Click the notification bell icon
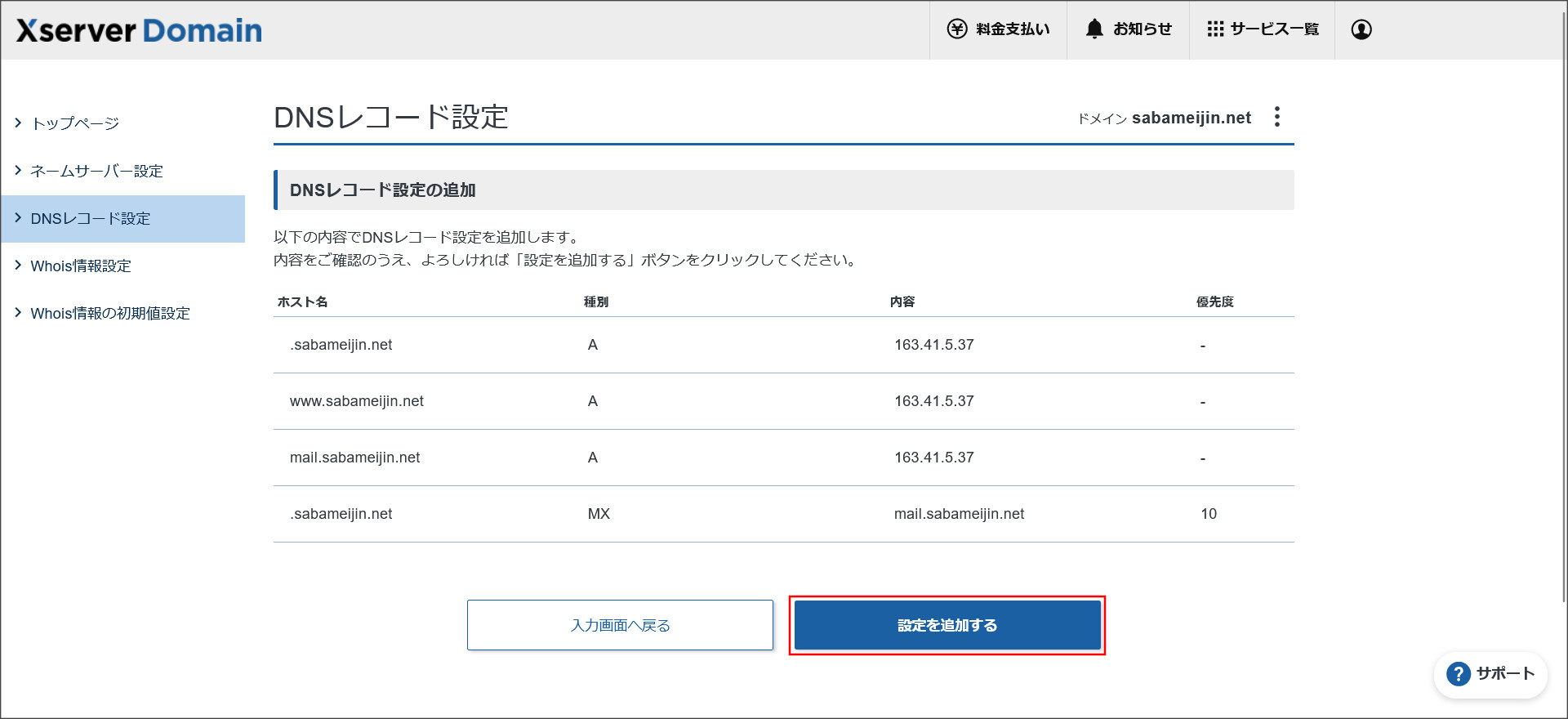Viewport: 1568px width, 719px height. [1094, 29]
